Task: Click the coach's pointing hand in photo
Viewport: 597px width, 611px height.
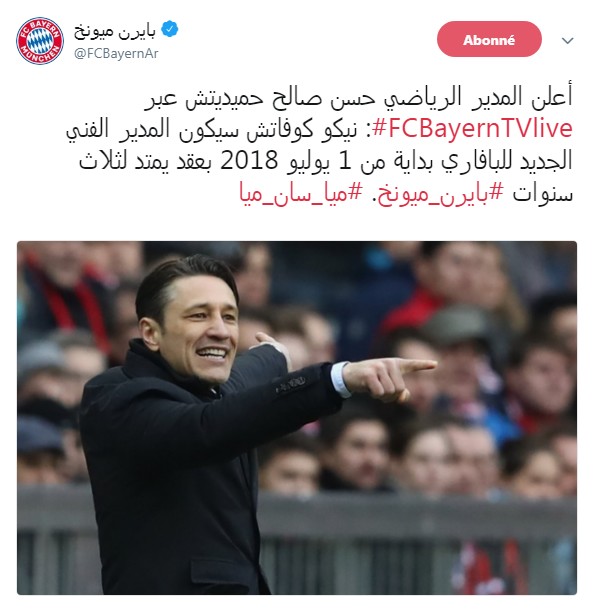Action: click(x=388, y=378)
